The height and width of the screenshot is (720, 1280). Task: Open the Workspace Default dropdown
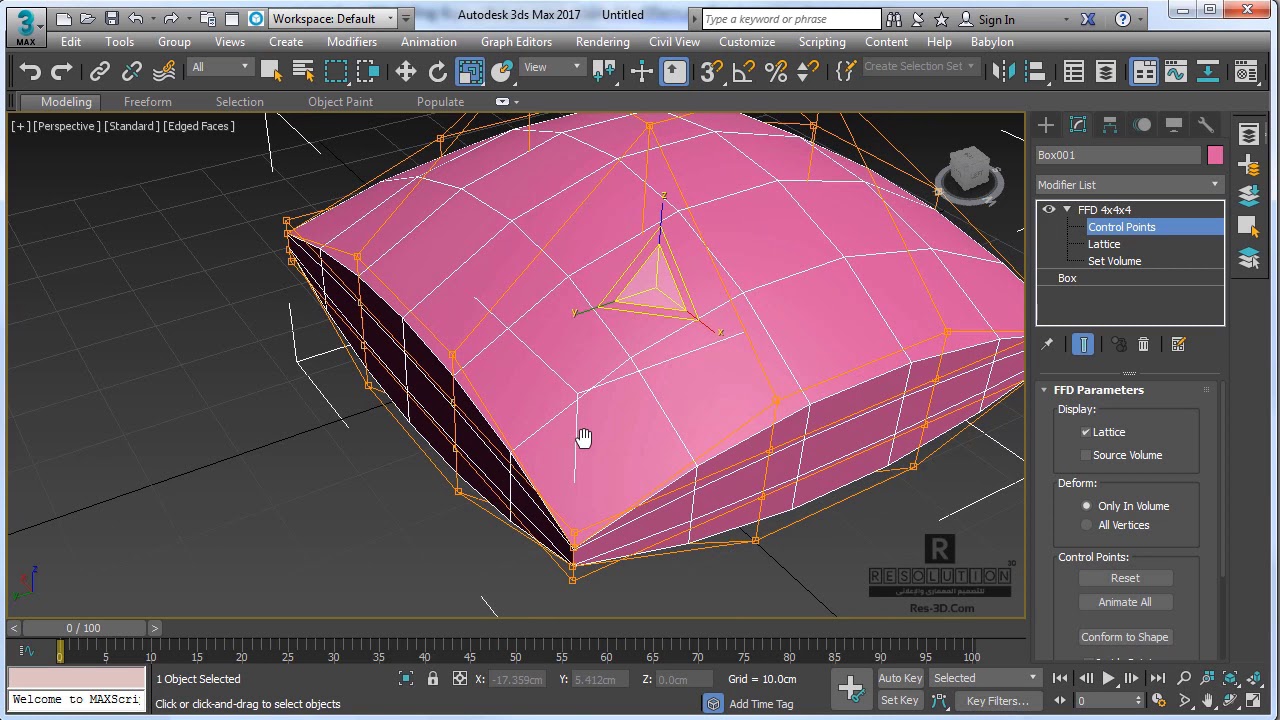tap(331, 18)
